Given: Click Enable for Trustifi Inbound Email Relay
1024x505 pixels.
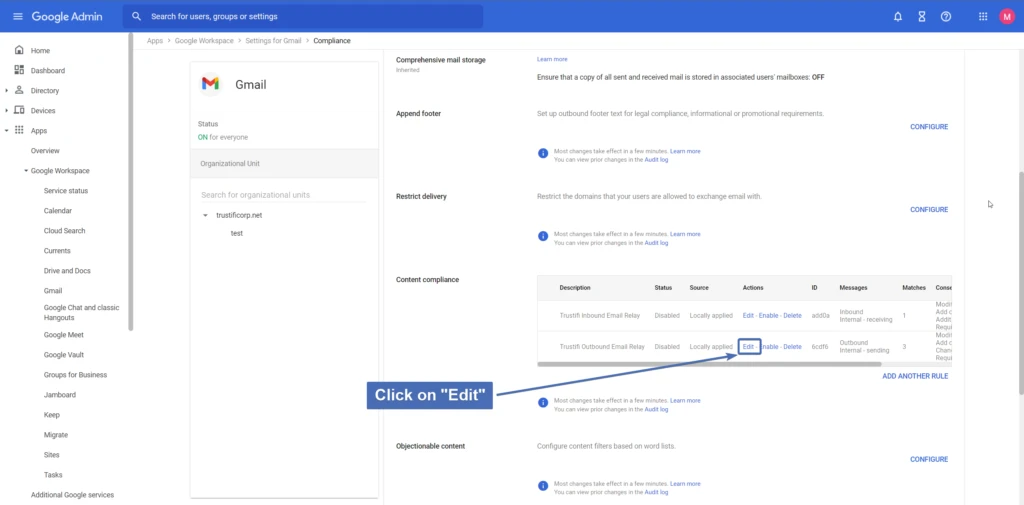Looking at the screenshot, I should tap(768, 315).
